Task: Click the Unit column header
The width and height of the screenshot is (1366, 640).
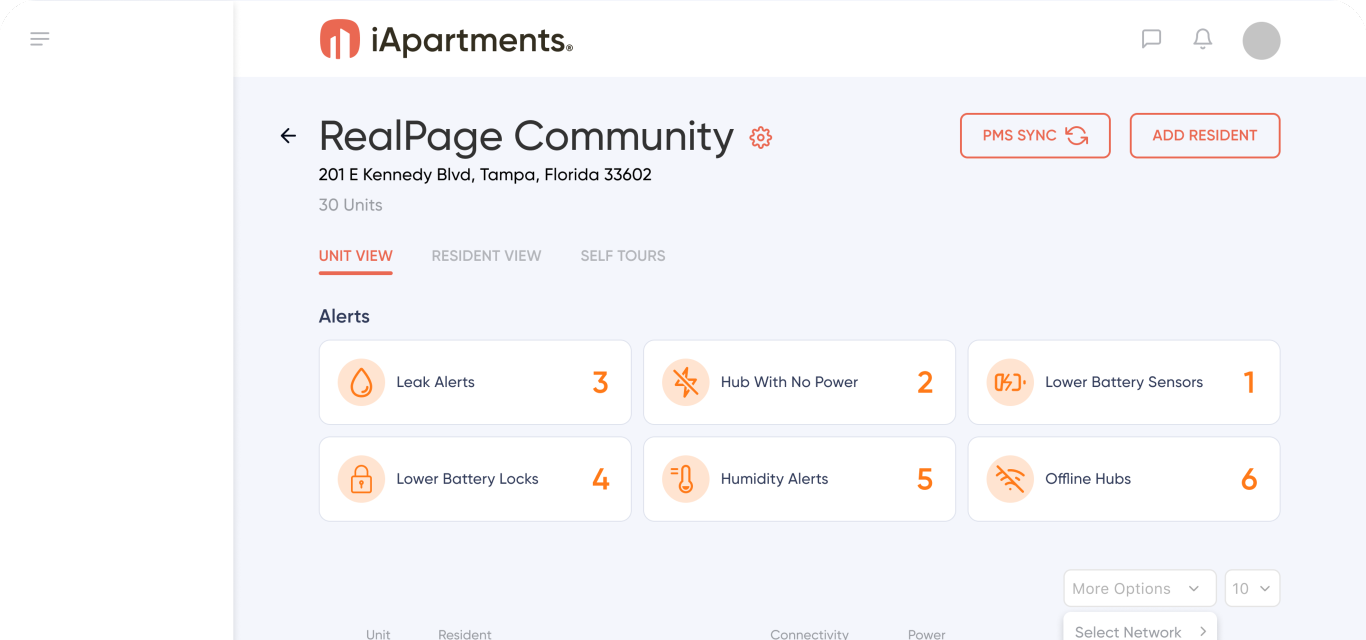Action: 378,634
